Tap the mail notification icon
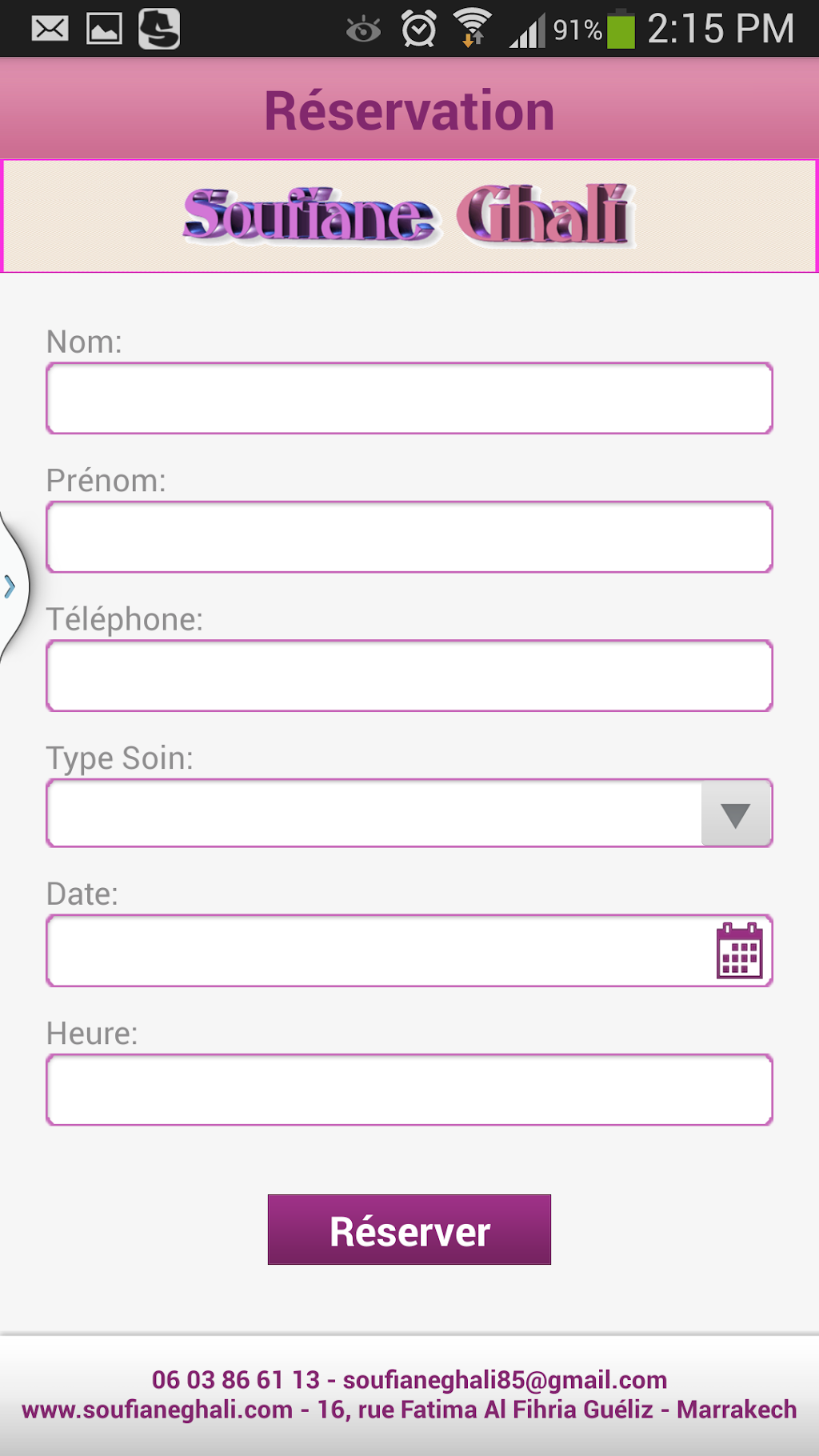The height and width of the screenshot is (1456, 819). click(50, 30)
